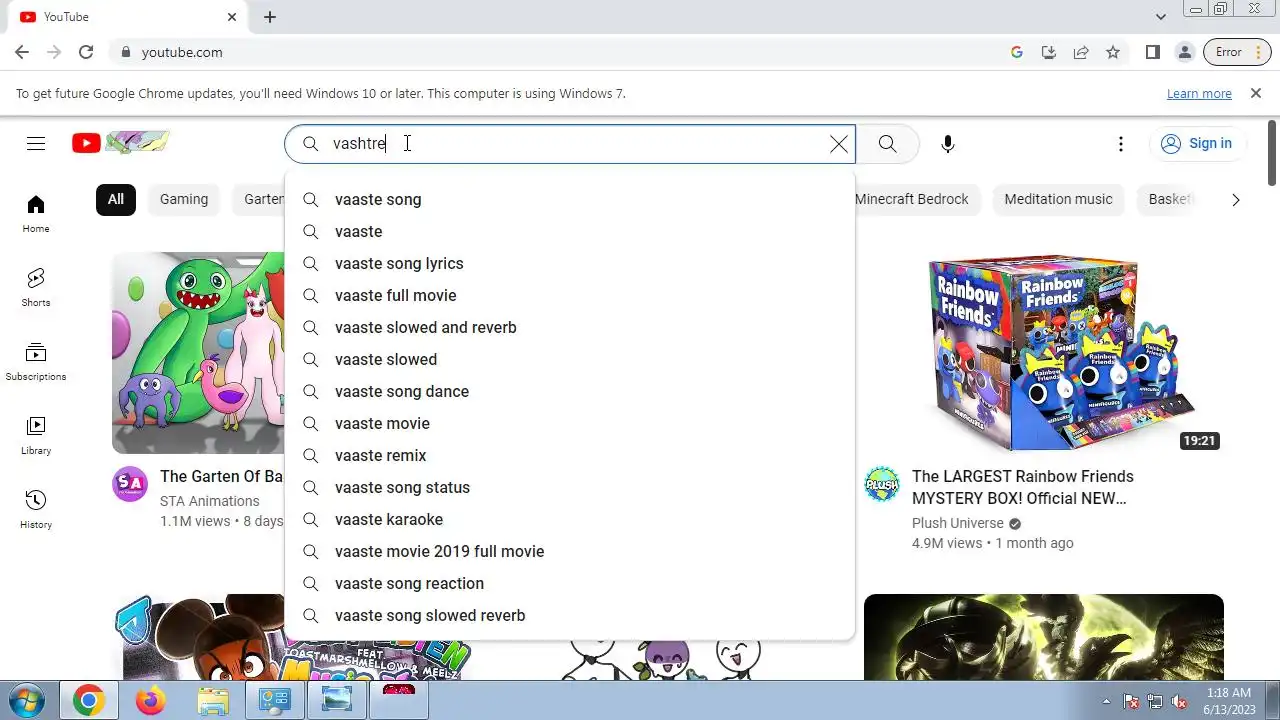Image resolution: width=1280 pixels, height=720 pixels.
Task: Open Firefox from taskbar
Action: 151,701
